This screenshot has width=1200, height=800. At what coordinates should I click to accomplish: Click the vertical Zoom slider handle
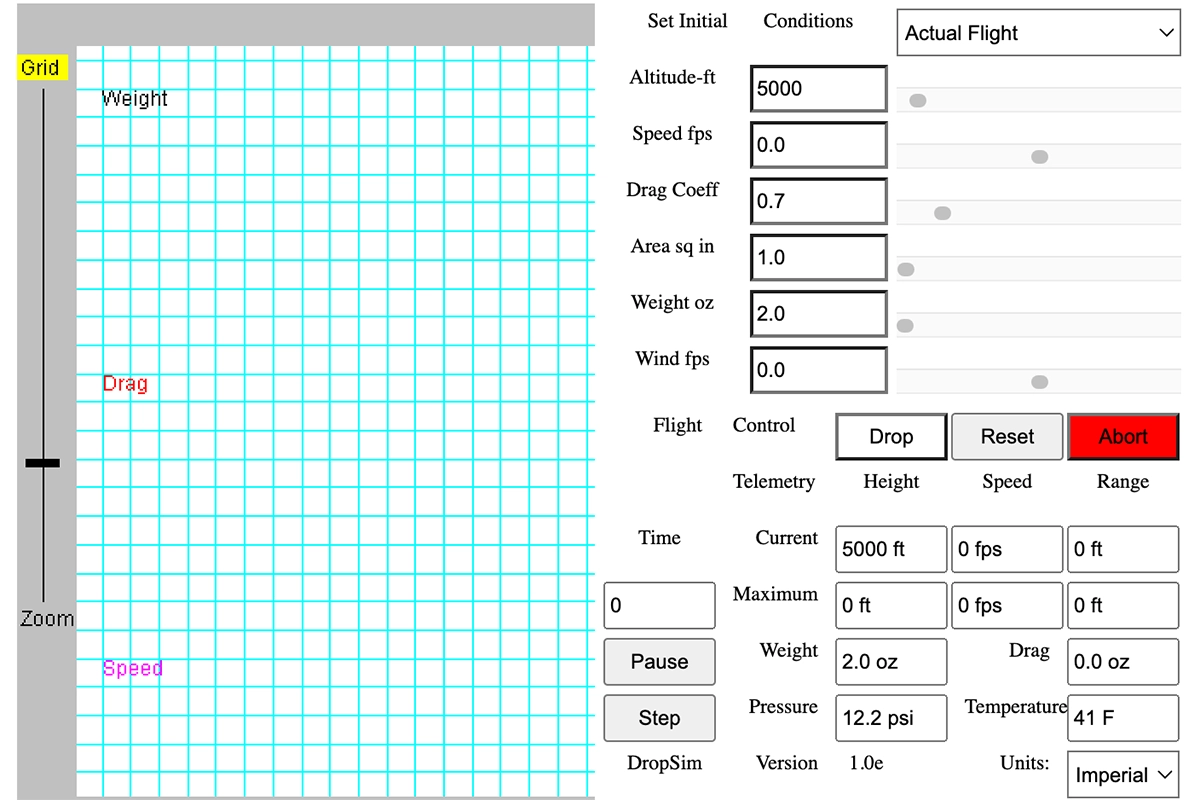(x=42, y=463)
